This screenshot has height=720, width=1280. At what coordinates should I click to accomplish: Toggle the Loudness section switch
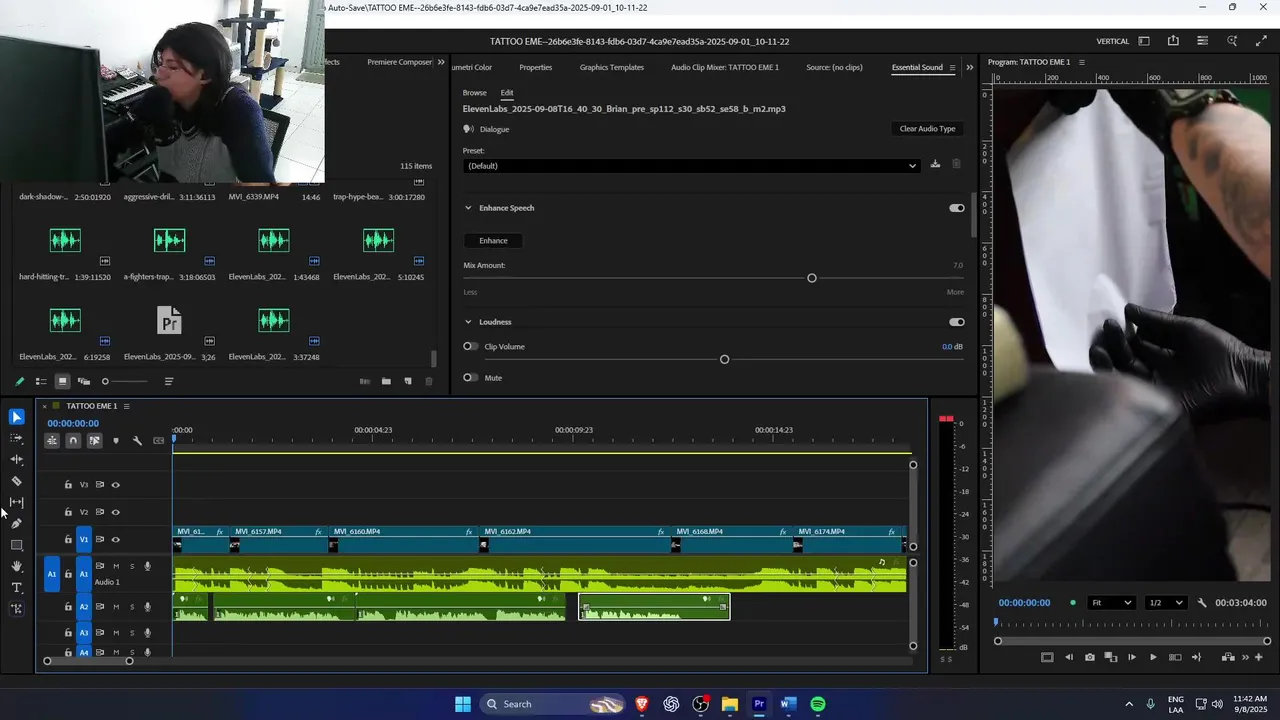957,322
